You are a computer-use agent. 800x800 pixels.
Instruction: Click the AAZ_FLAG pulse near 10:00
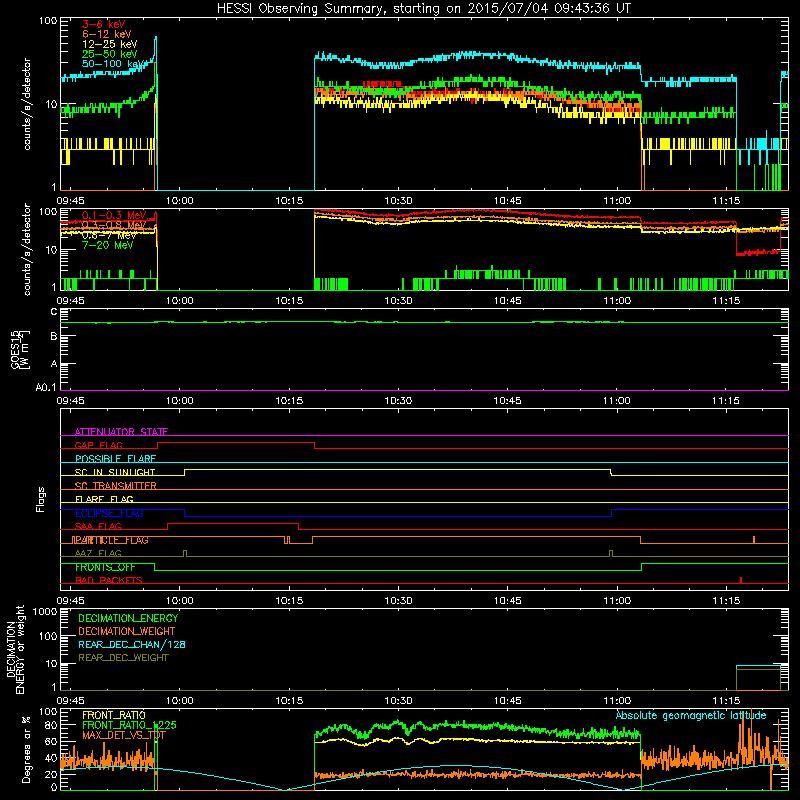click(x=185, y=553)
